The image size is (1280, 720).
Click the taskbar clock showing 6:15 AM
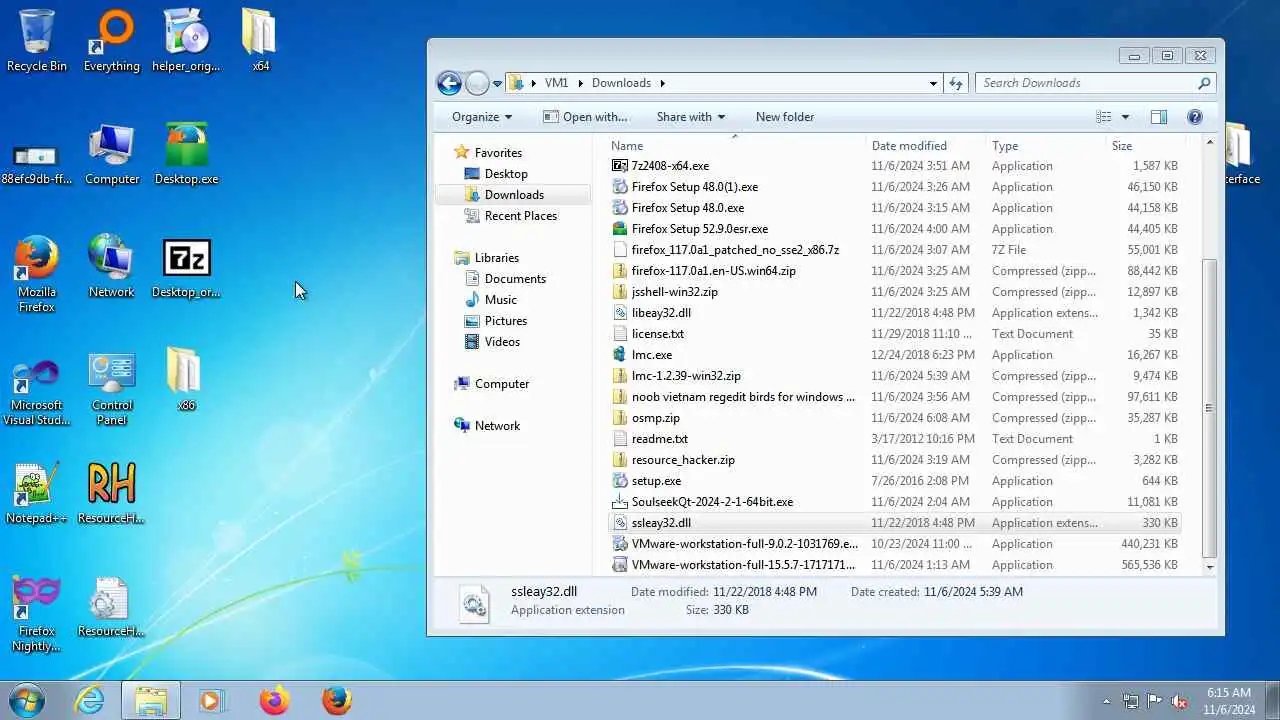[1229, 700]
